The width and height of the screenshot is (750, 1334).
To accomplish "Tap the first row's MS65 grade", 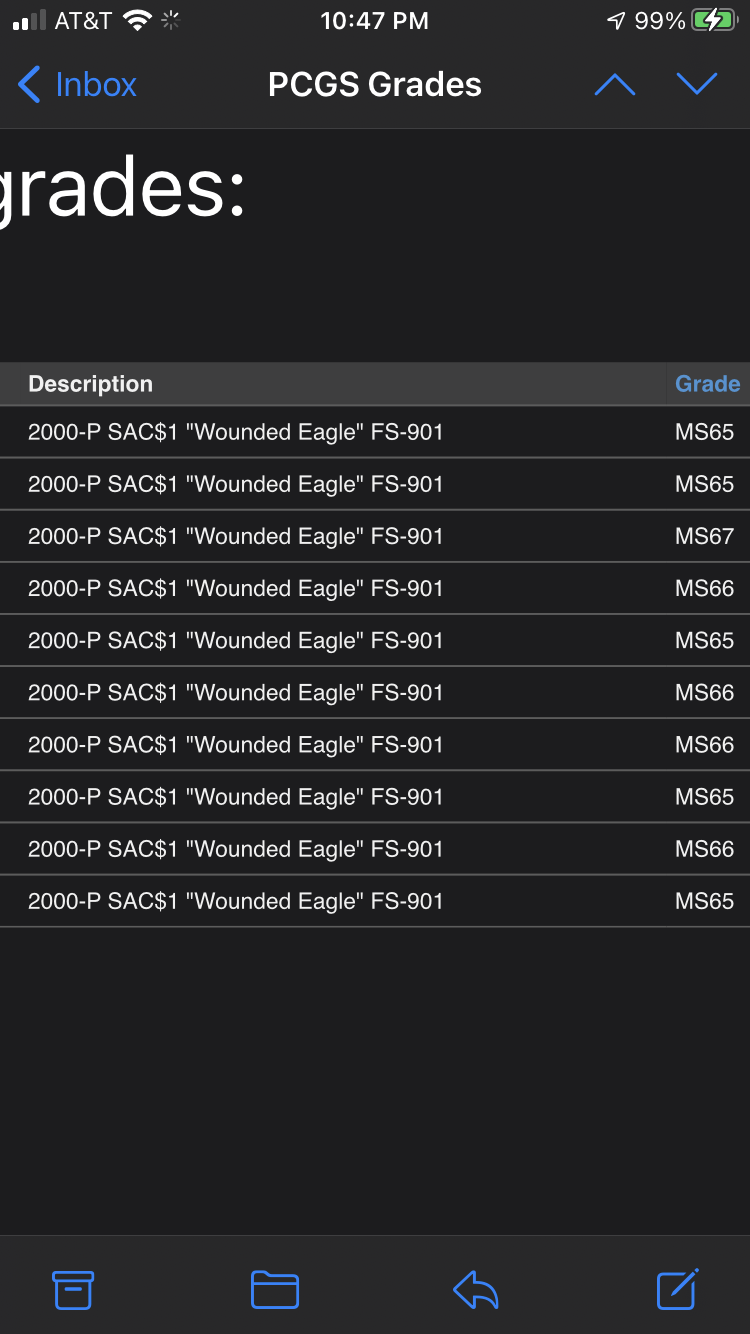I will [704, 432].
